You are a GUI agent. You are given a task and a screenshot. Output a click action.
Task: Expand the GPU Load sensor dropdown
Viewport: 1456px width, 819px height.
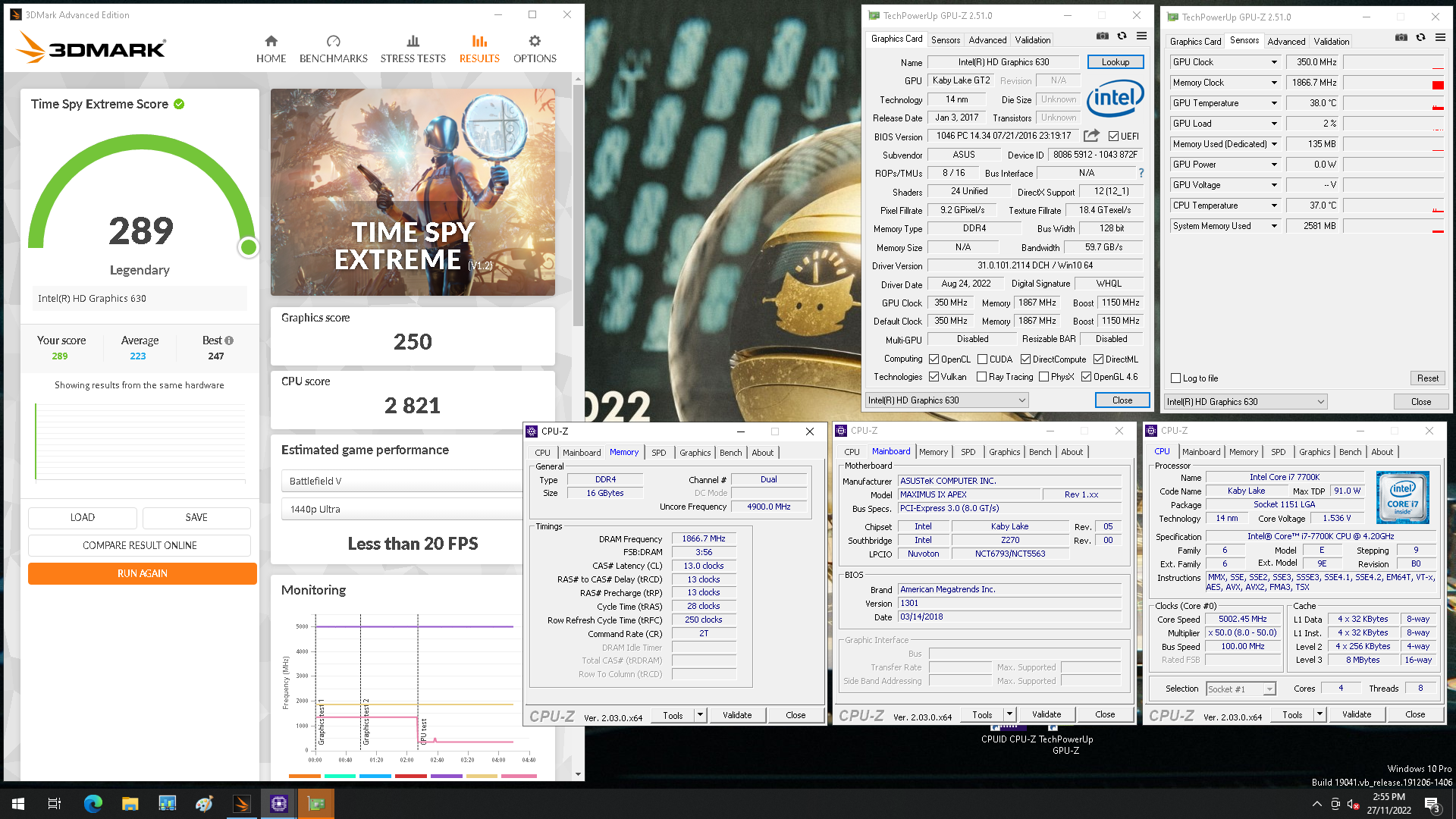[1274, 124]
